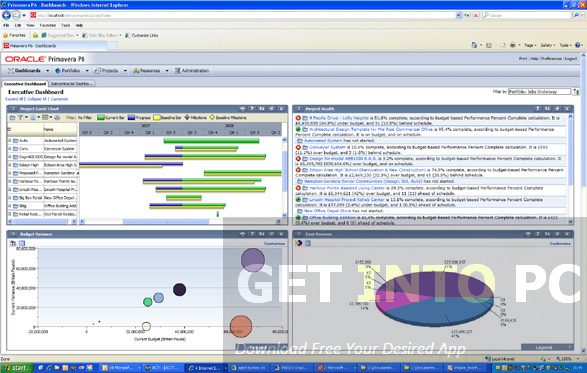Click the IE back navigation button
The width and height of the screenshot is (587, 373).
(6, 15)
